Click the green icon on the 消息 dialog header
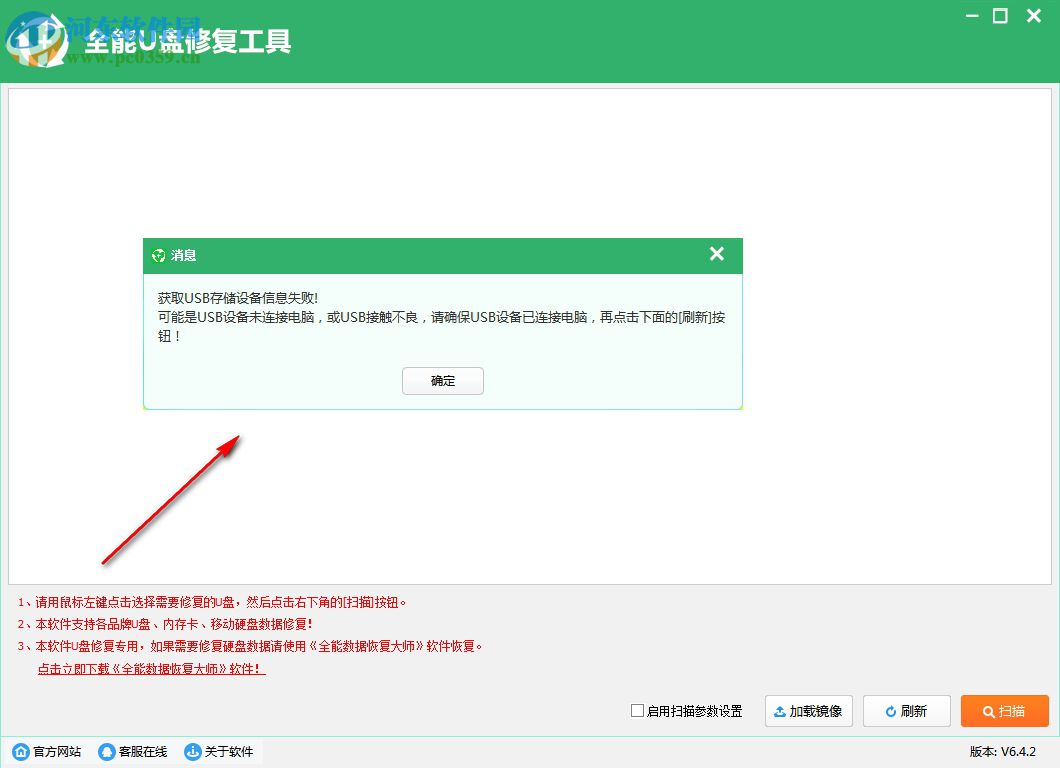The height and width of the screenshot is (768, 1060). click(159, 255)
